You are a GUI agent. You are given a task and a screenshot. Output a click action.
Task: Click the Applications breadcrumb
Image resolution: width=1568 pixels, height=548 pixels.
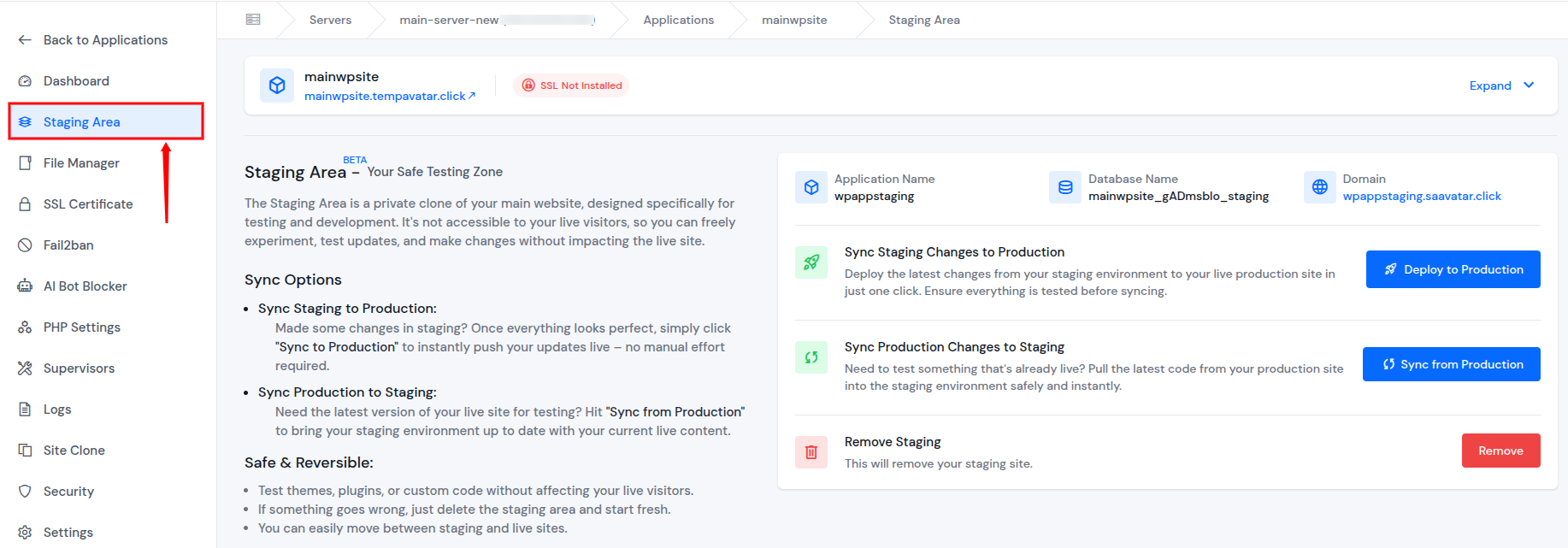678,20
